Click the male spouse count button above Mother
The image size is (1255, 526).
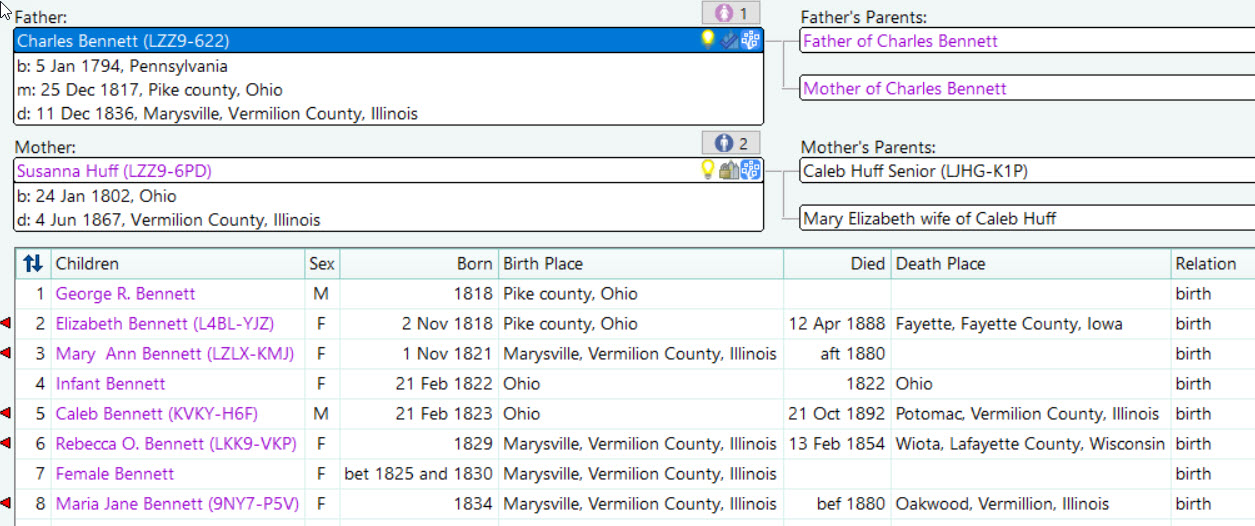click(x=731, y=143)
